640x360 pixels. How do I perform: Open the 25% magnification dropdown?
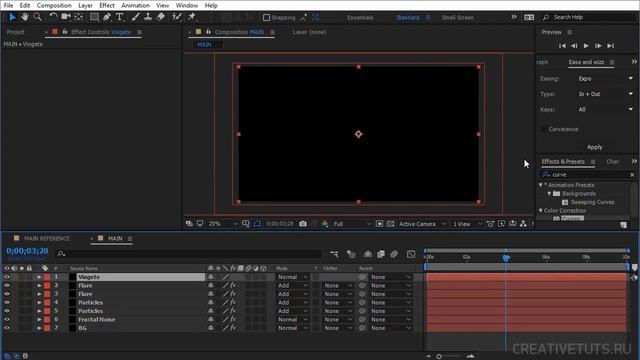(222, 224)
